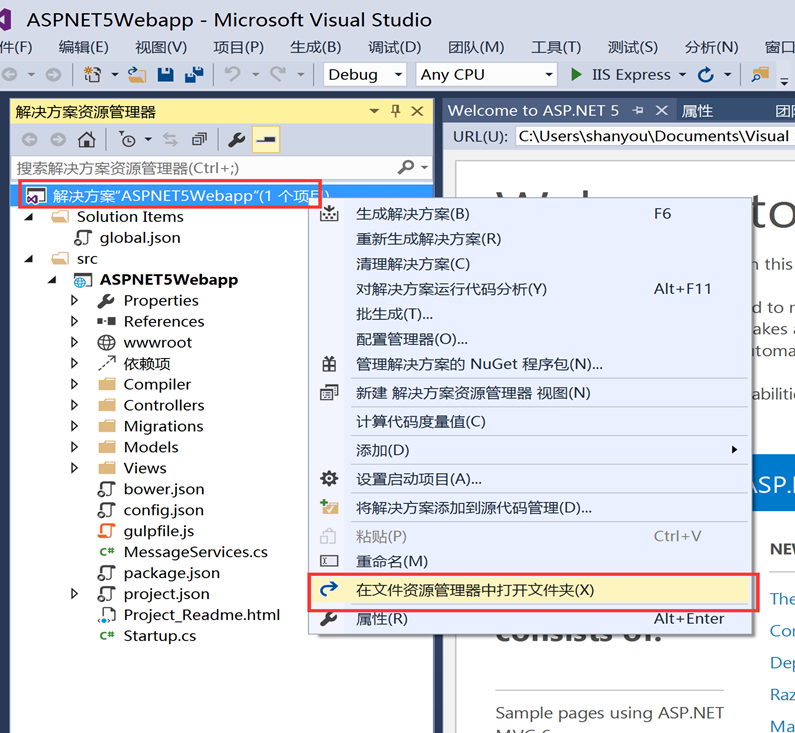Toggle pin on the Solution Explorer panel

(395, 111)
